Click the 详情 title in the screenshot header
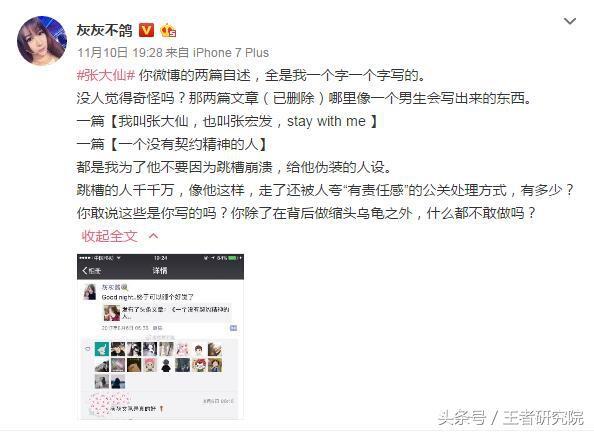This screenshot has width=594, height=432. tap(160, 271)
